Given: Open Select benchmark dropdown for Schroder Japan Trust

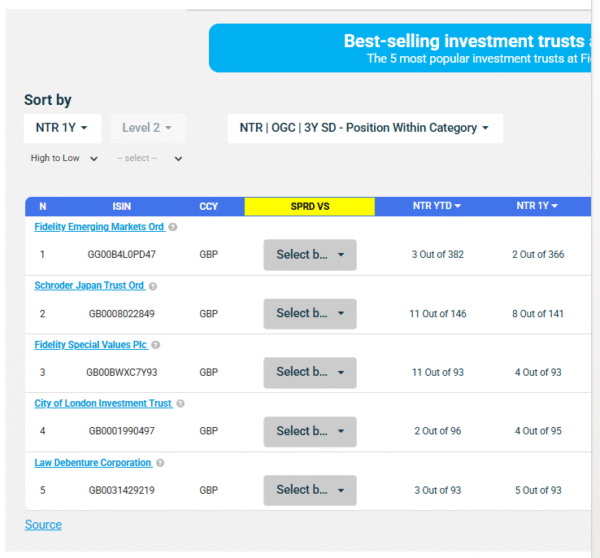Looking at the screenshot, I should [x=310, y=314].
